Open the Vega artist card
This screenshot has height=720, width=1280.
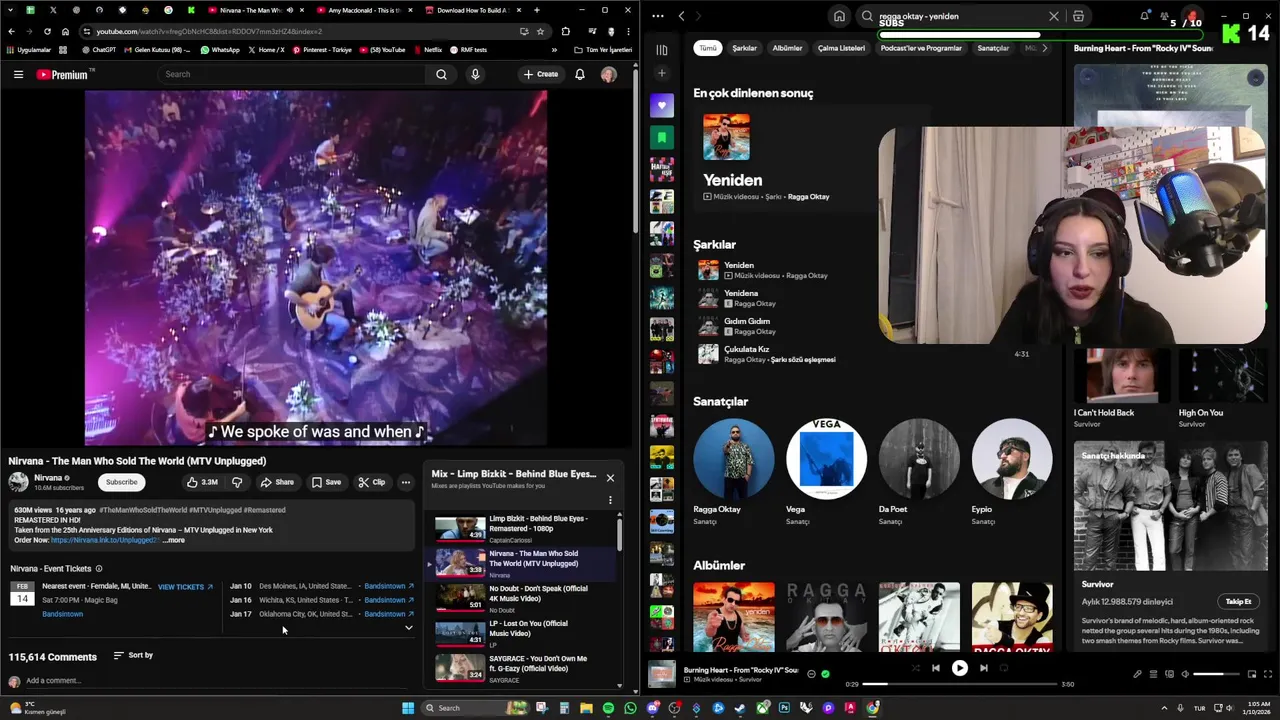click(x=826, y=472)
